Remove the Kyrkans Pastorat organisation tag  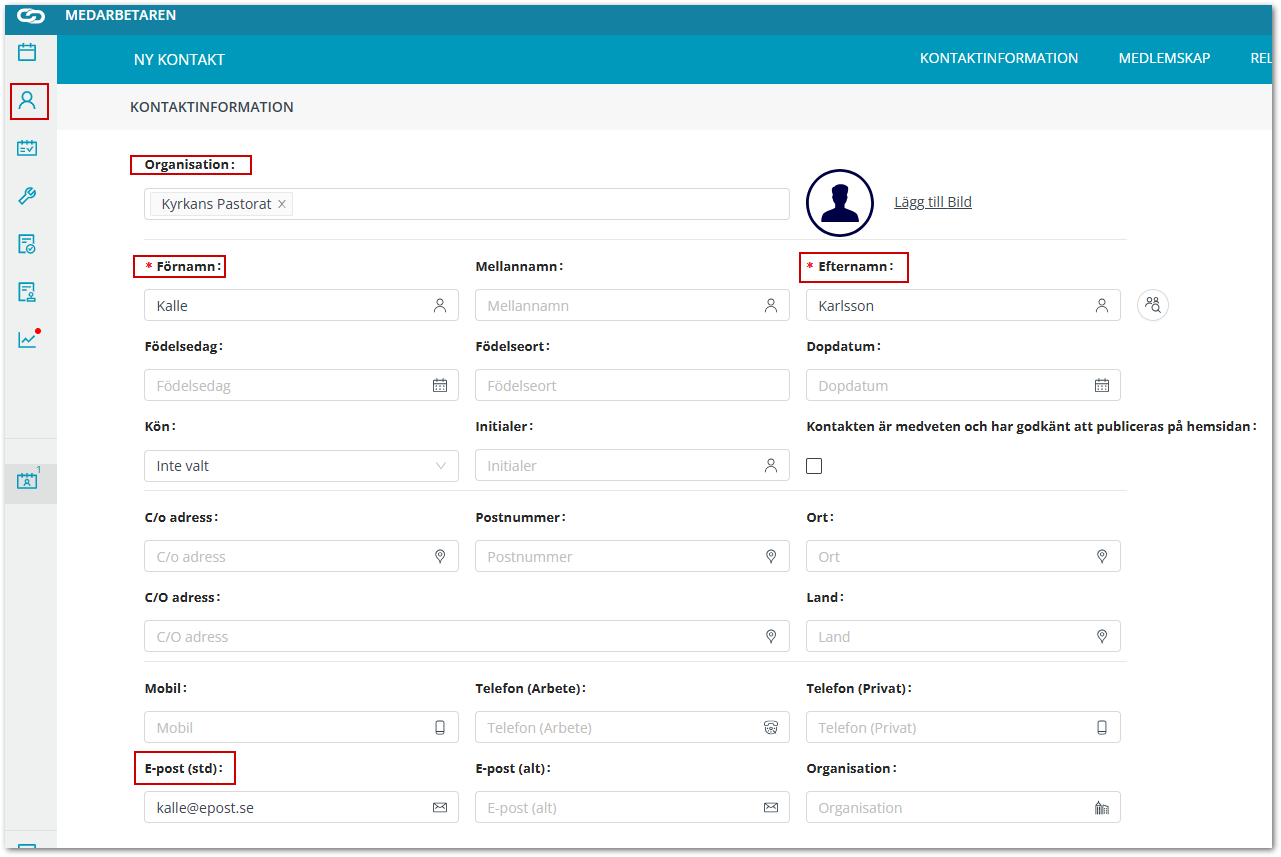point(282,204)
